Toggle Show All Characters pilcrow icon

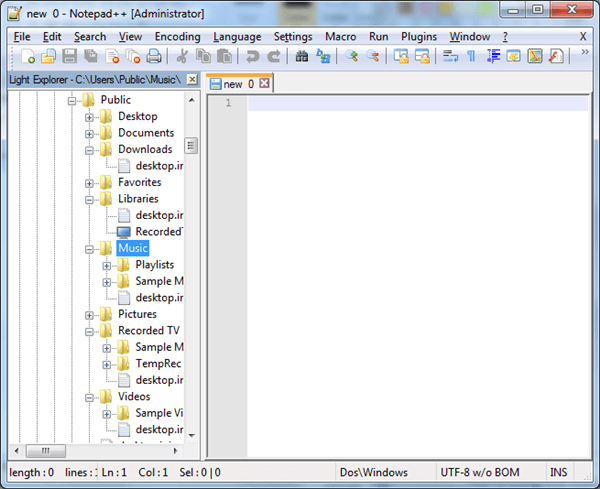470,56
